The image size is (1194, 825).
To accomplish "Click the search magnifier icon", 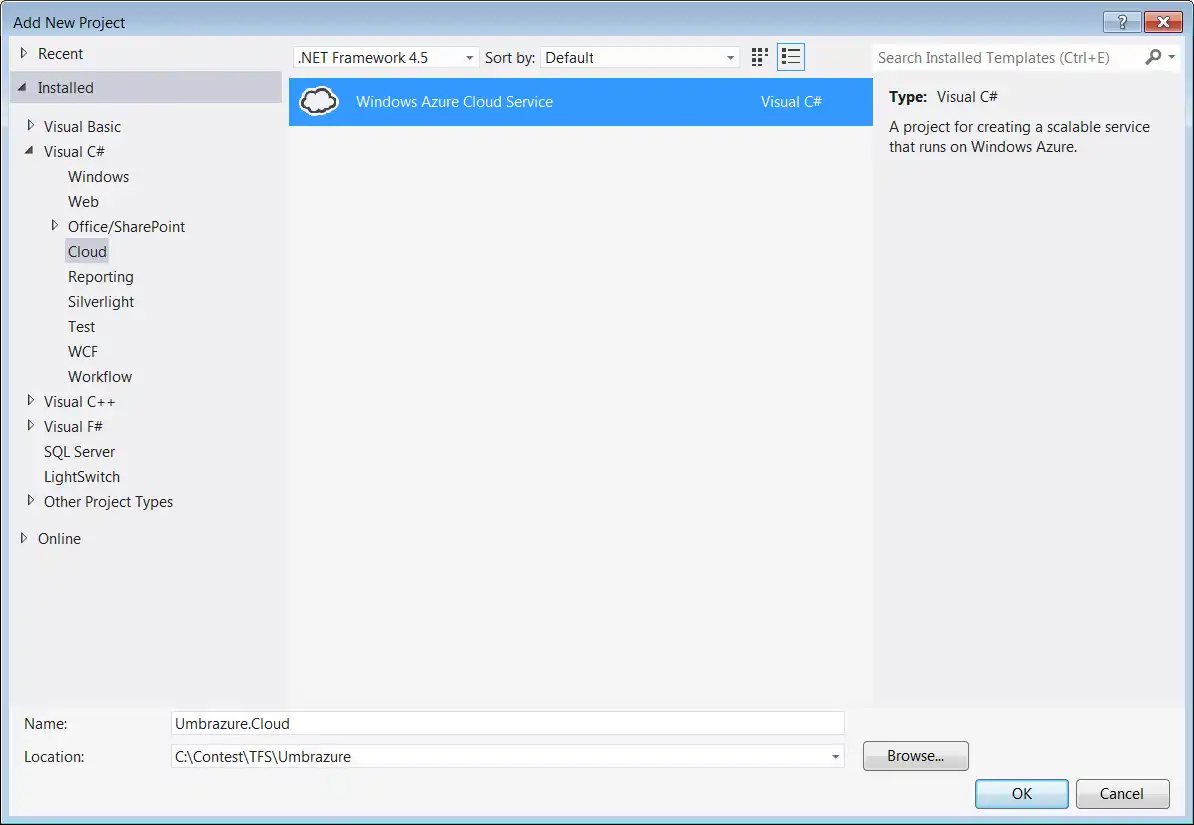I will pos(1154,57).
